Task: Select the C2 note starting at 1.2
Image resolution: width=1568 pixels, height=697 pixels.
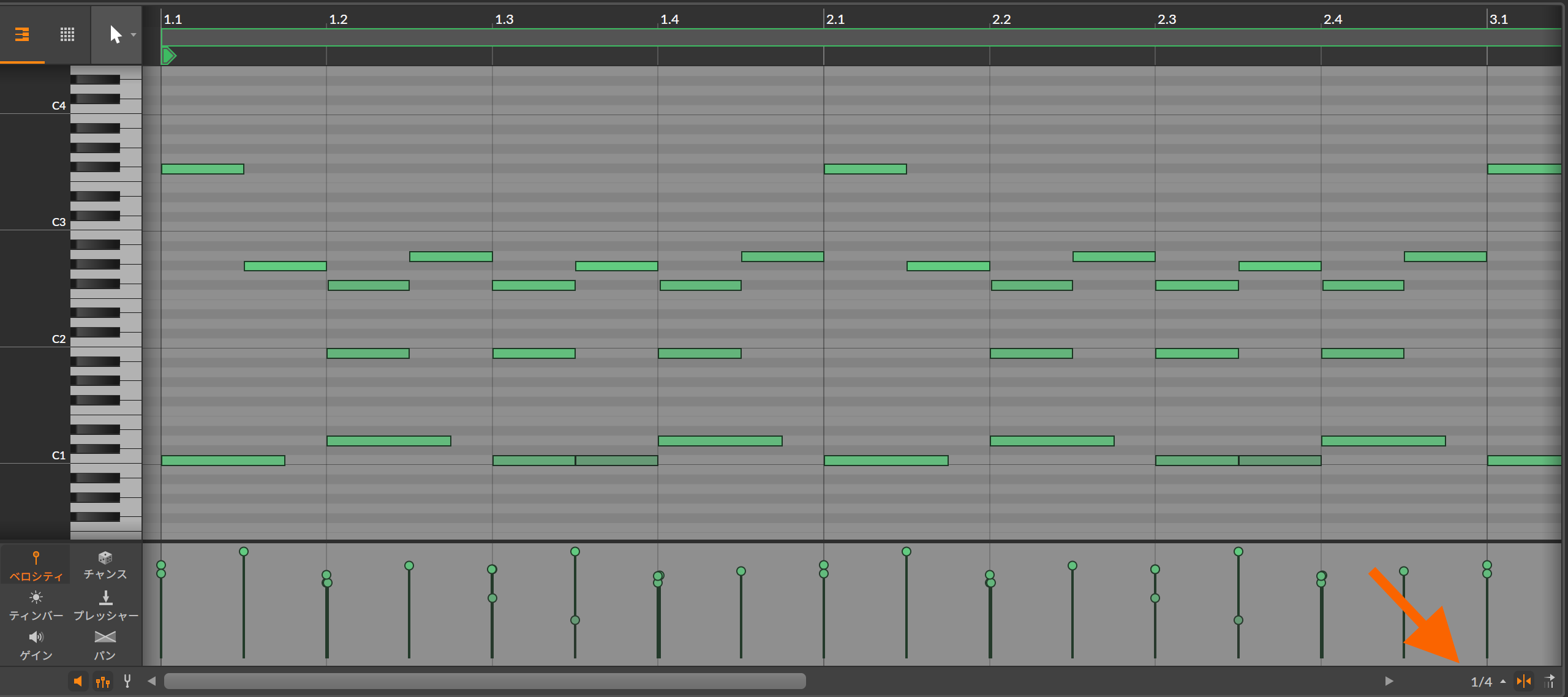Action: (x=368, y=353)
